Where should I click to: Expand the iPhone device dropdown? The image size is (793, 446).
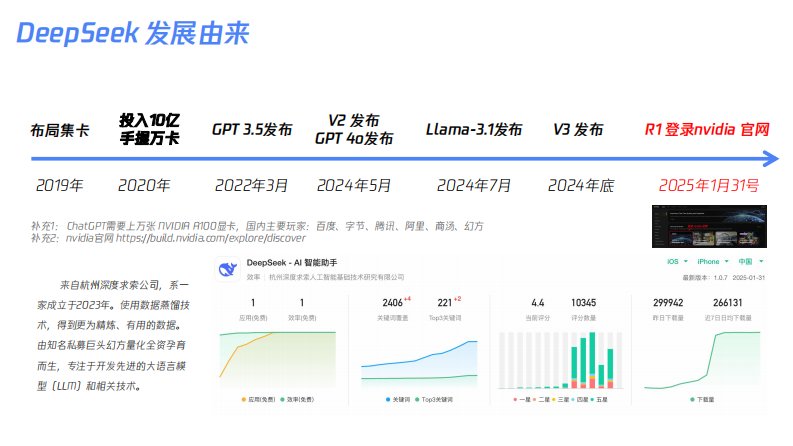point(710,261)
